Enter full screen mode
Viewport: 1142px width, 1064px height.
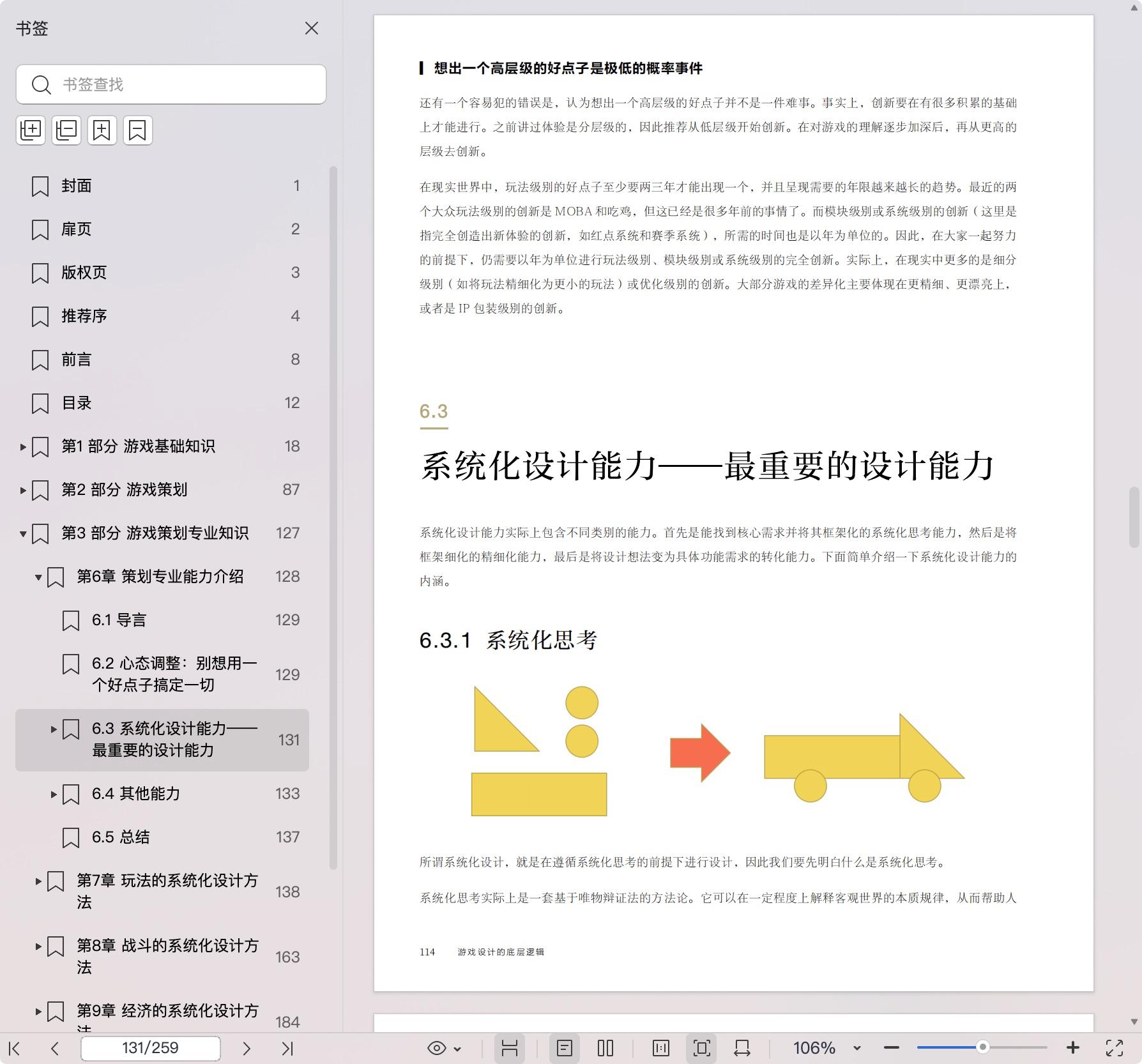[x=1115, y=1048]
